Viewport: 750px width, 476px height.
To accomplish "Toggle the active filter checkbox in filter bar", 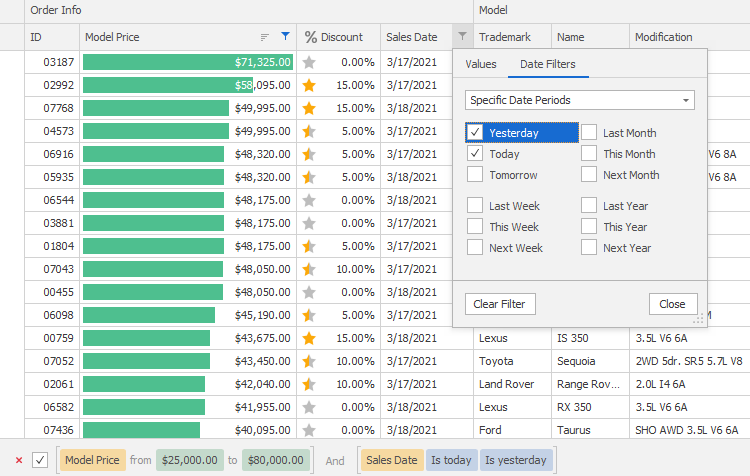I will (x=40, y=460).
